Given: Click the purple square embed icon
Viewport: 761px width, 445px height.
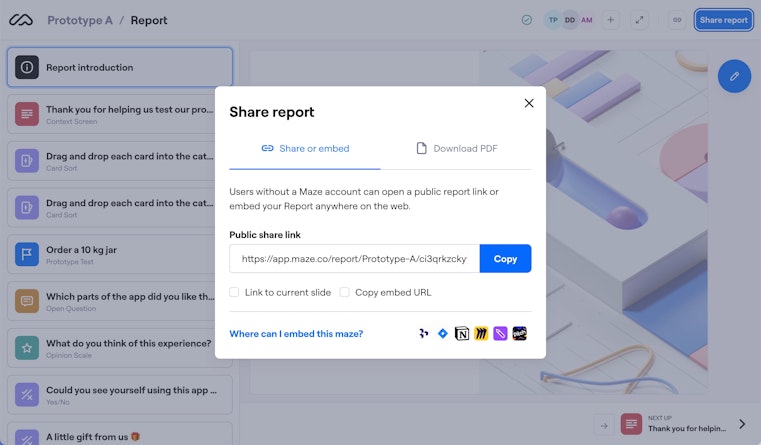Looking at the screenshot, I should (x=500, y=333).
